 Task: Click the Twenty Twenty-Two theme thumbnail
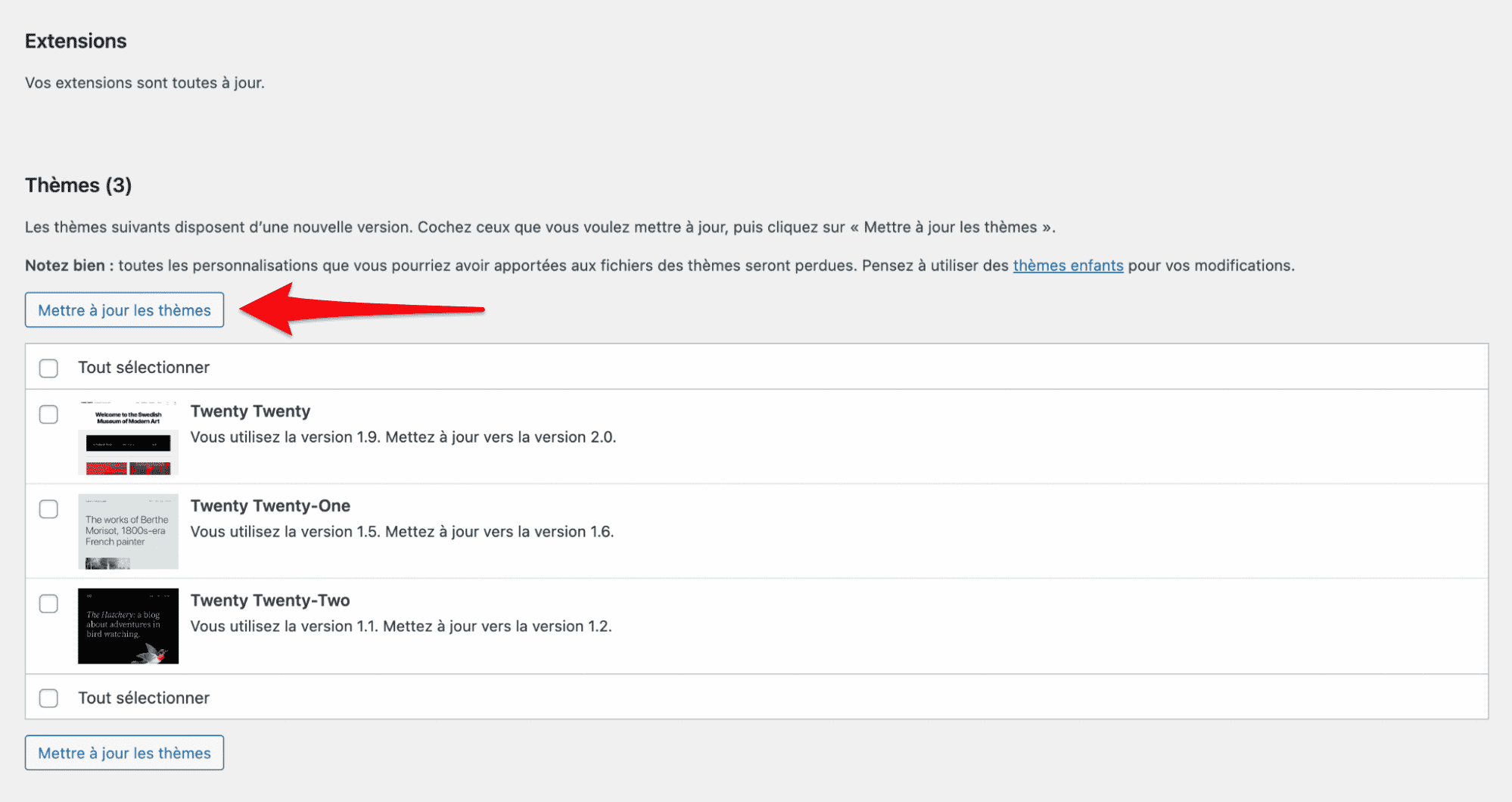click(x=128, y=626)
